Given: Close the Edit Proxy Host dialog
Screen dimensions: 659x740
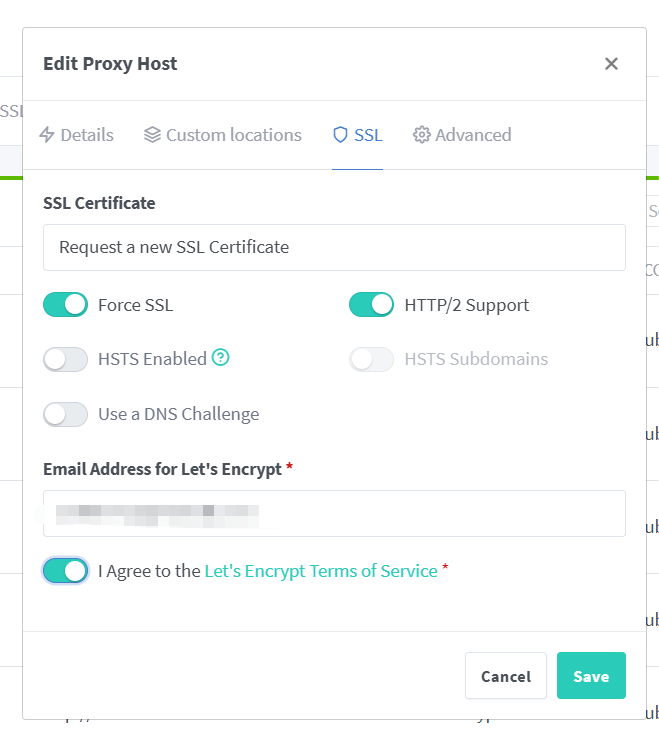Looking at the screenshot, I should [611, 64].
